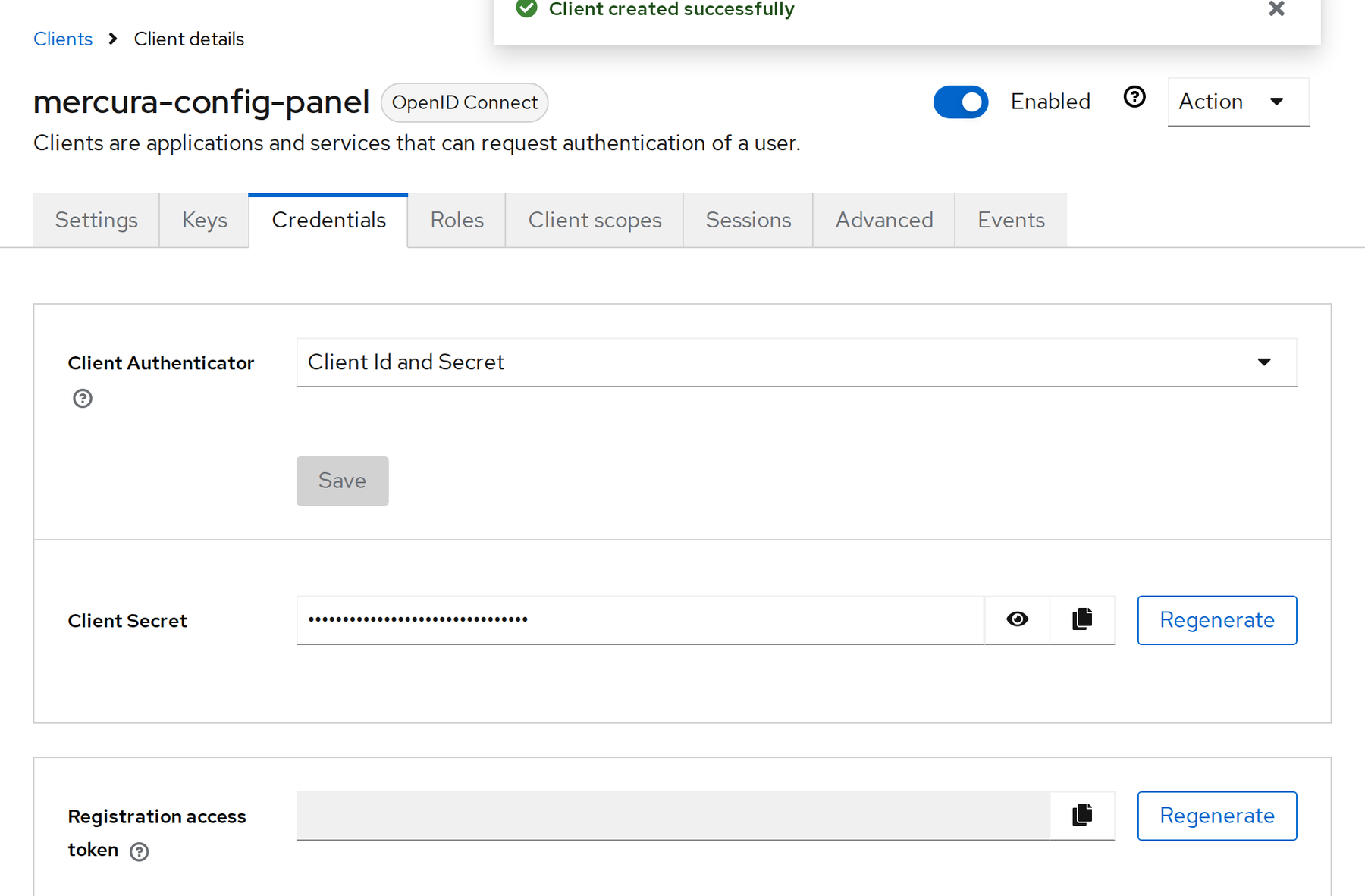
Task: Regenerate the client secret
Action: 1217,620
